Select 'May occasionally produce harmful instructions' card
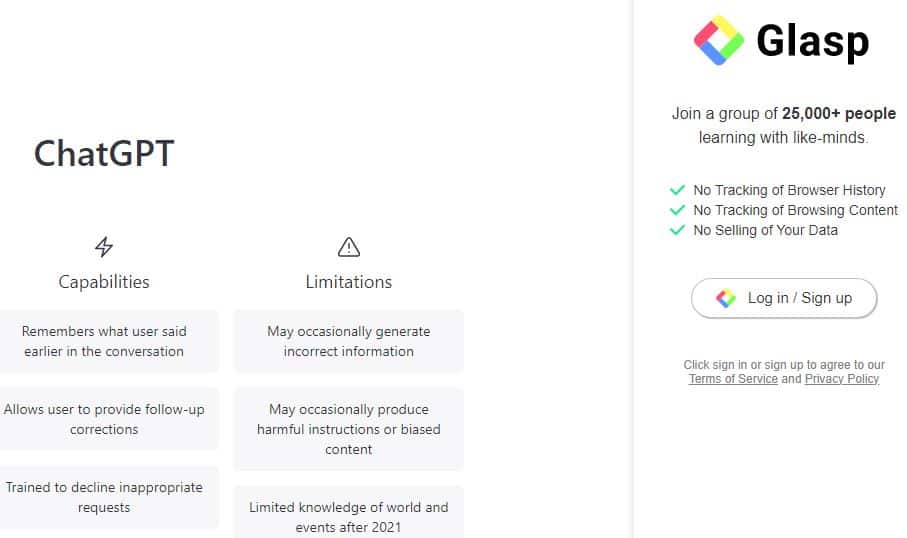907x538 pixels. click(x=348, y=429)
